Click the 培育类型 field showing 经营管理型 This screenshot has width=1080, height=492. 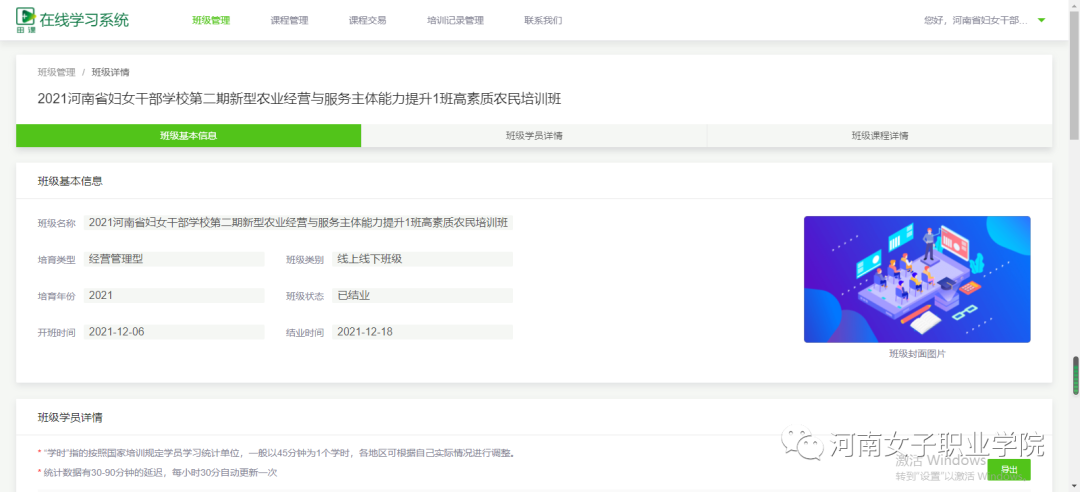[x=174, y=259]
